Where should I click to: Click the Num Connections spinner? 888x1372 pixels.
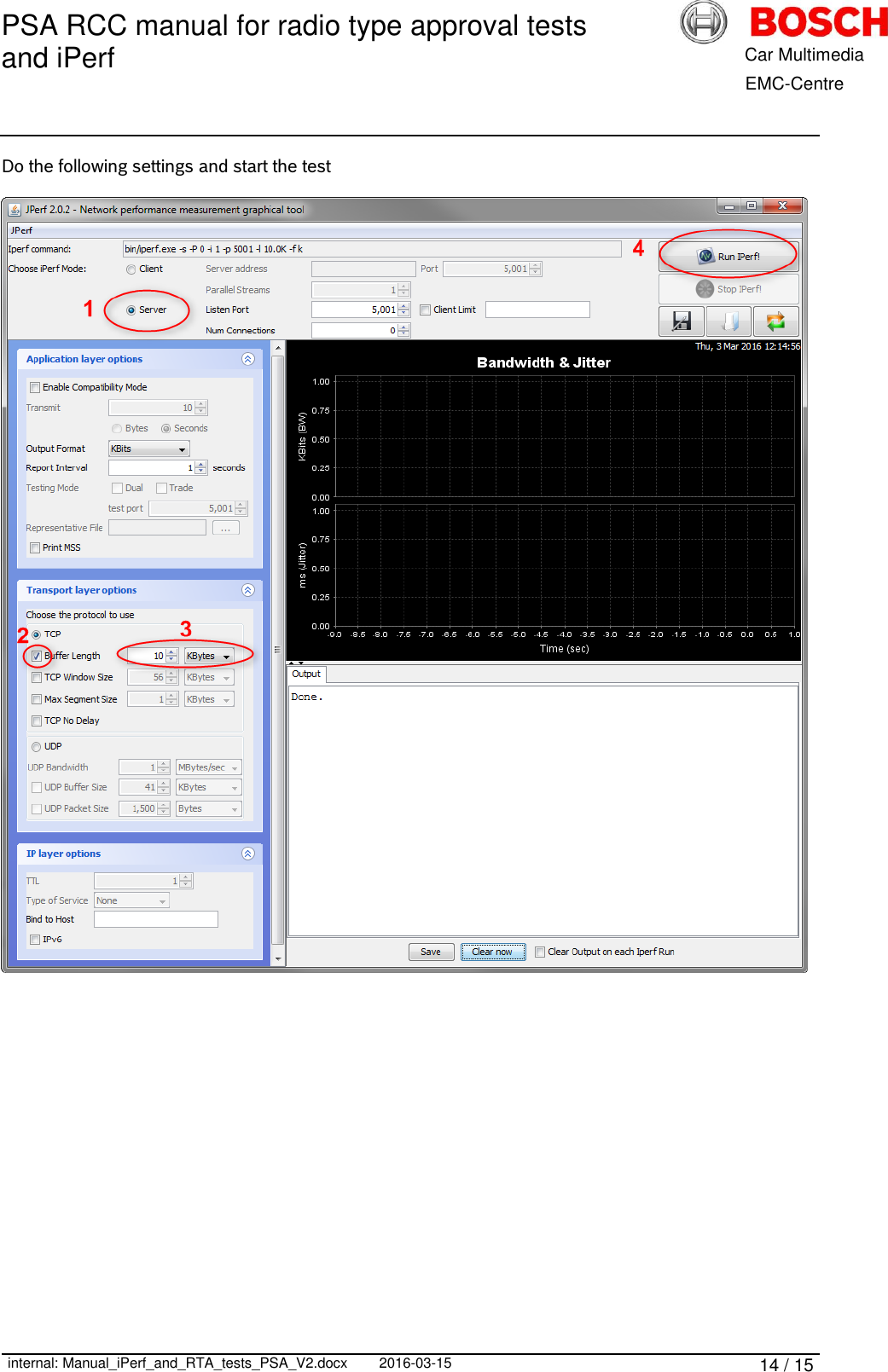[x=361, y=330]
